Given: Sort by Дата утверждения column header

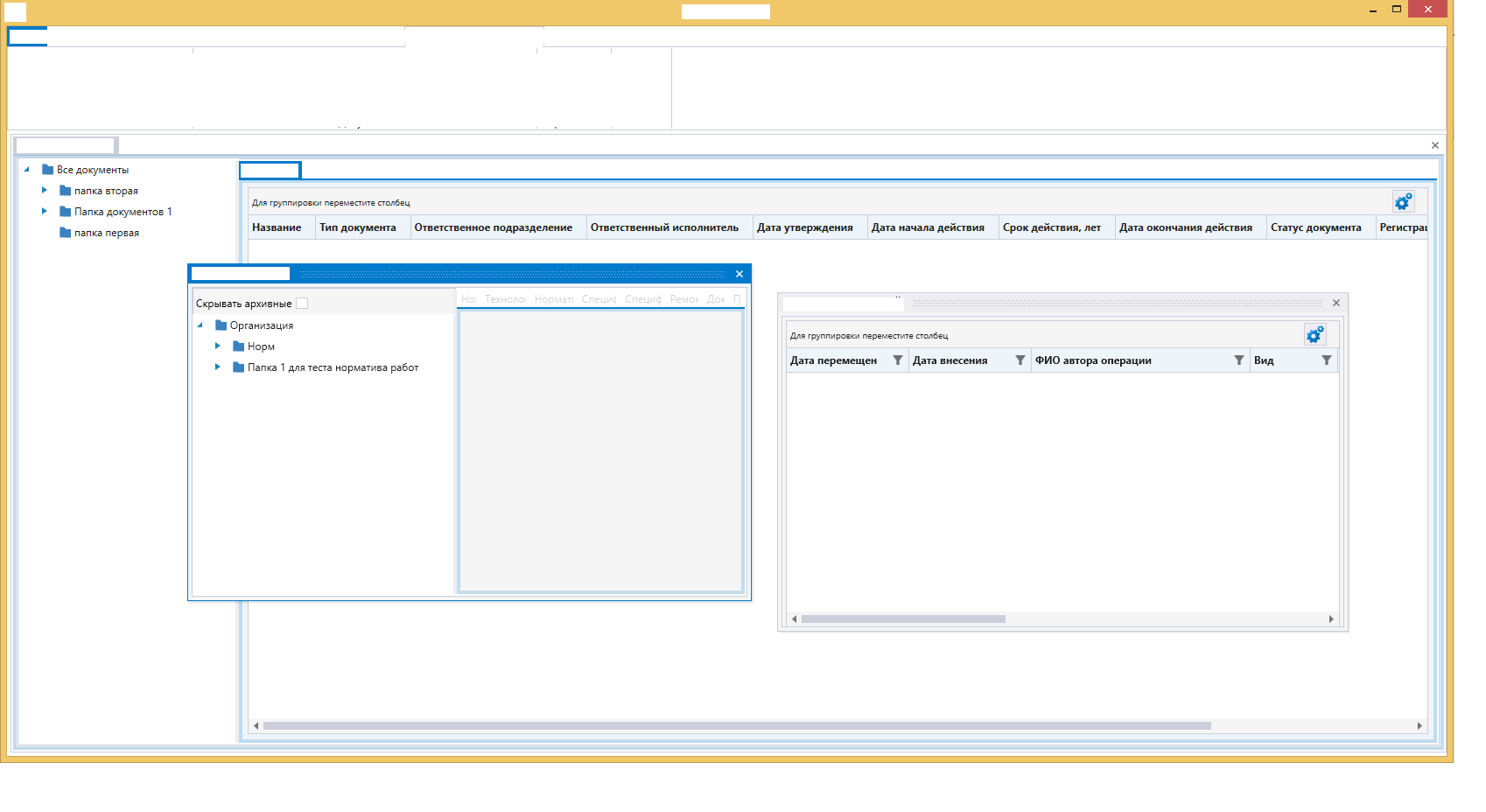Looking at the screenshot, I should tap(804, 227).
